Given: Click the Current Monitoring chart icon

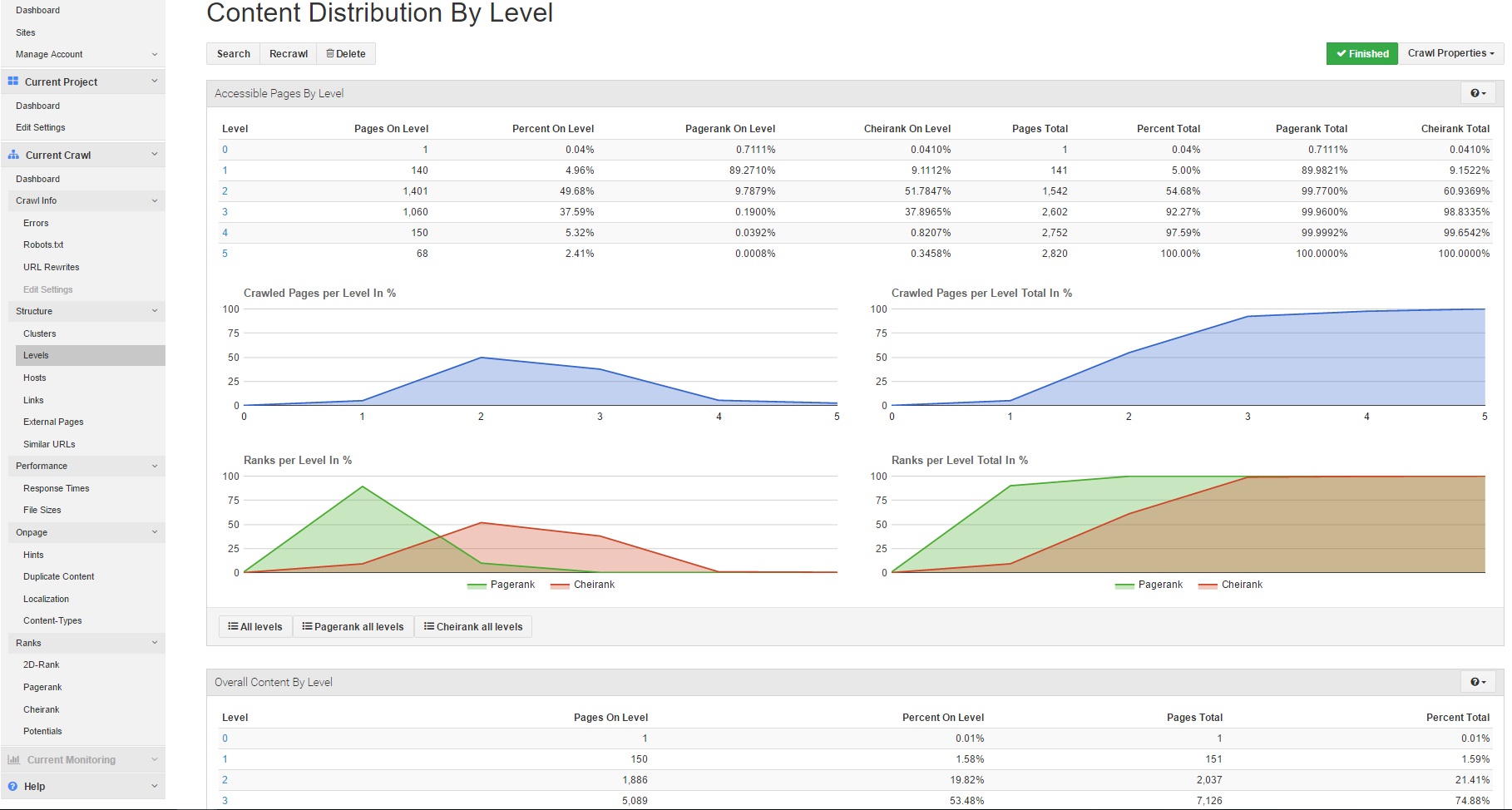Looking at the screenshot, I should (x=13, y=759).
